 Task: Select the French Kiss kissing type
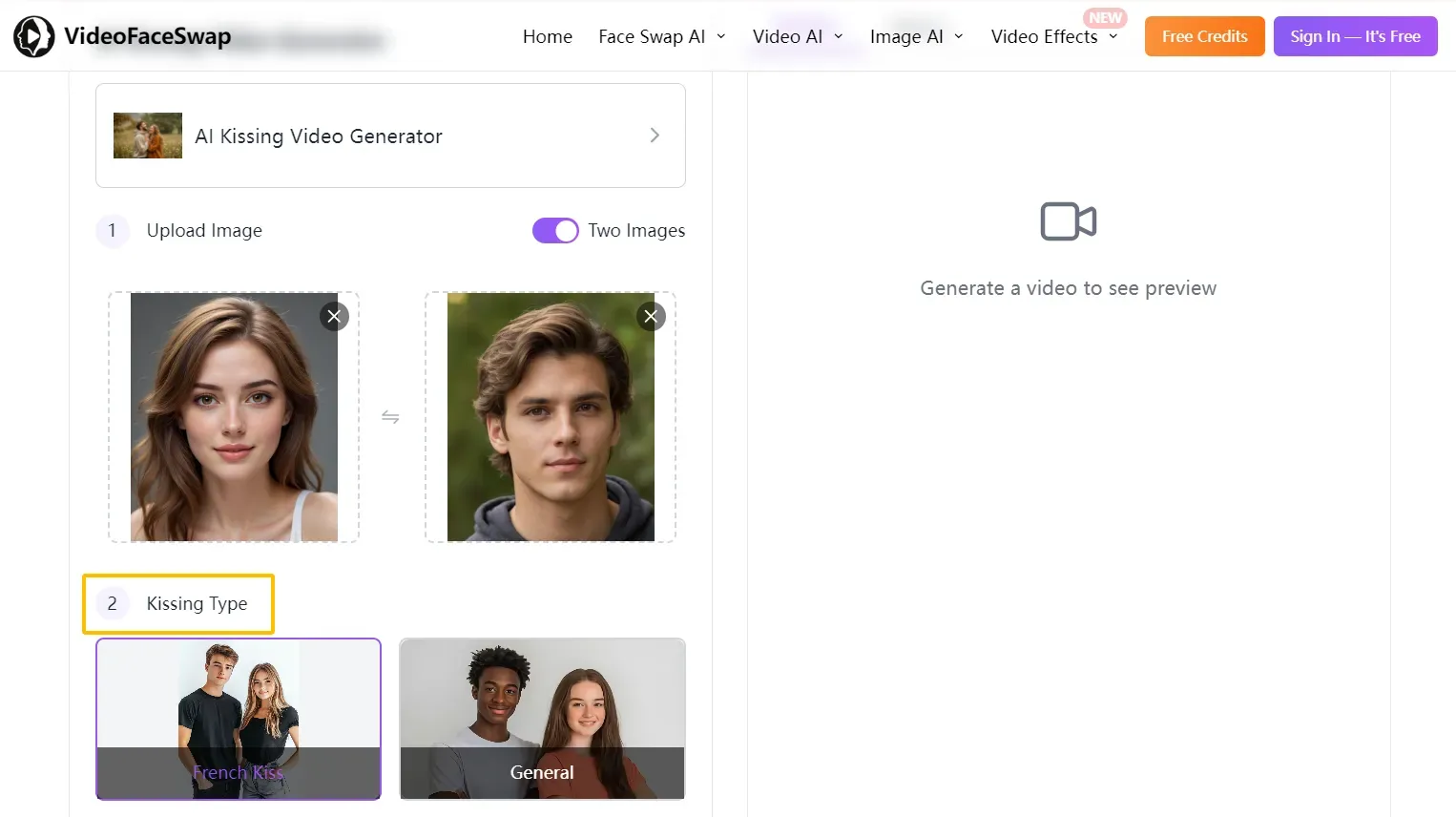238,719
